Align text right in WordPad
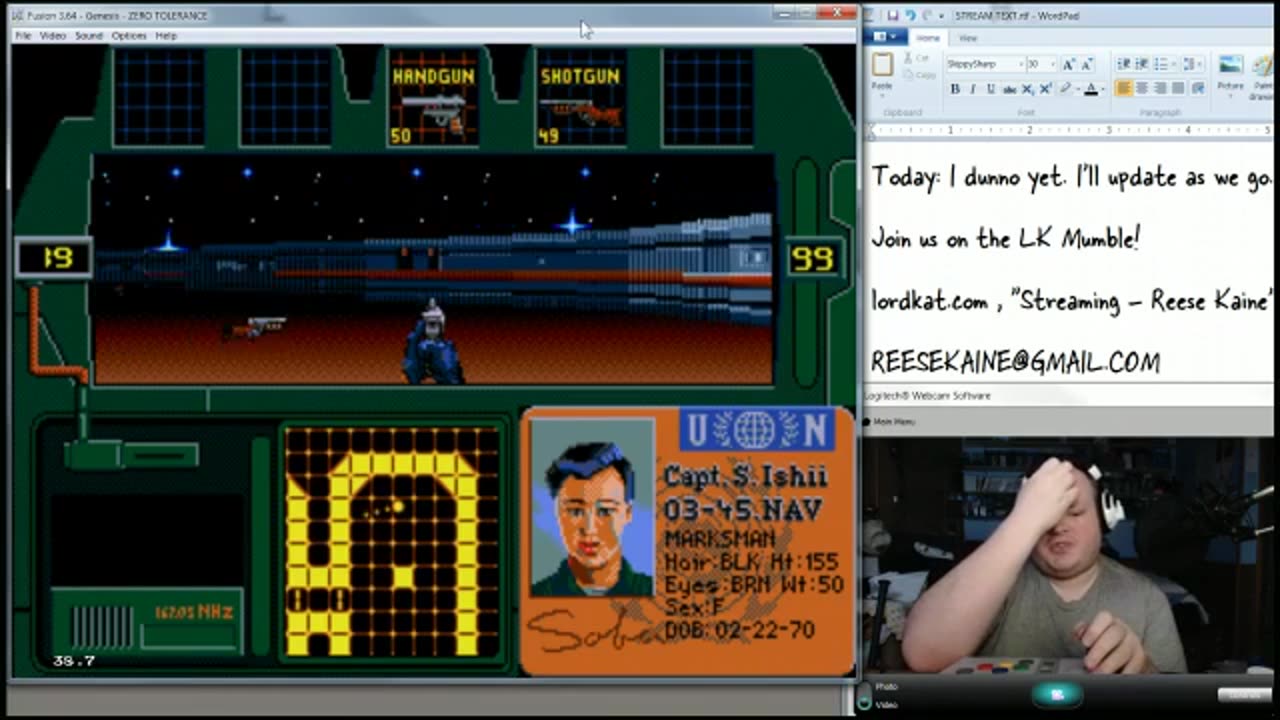Viewport: 1280px width, 720px height. tap(1160, 88)
